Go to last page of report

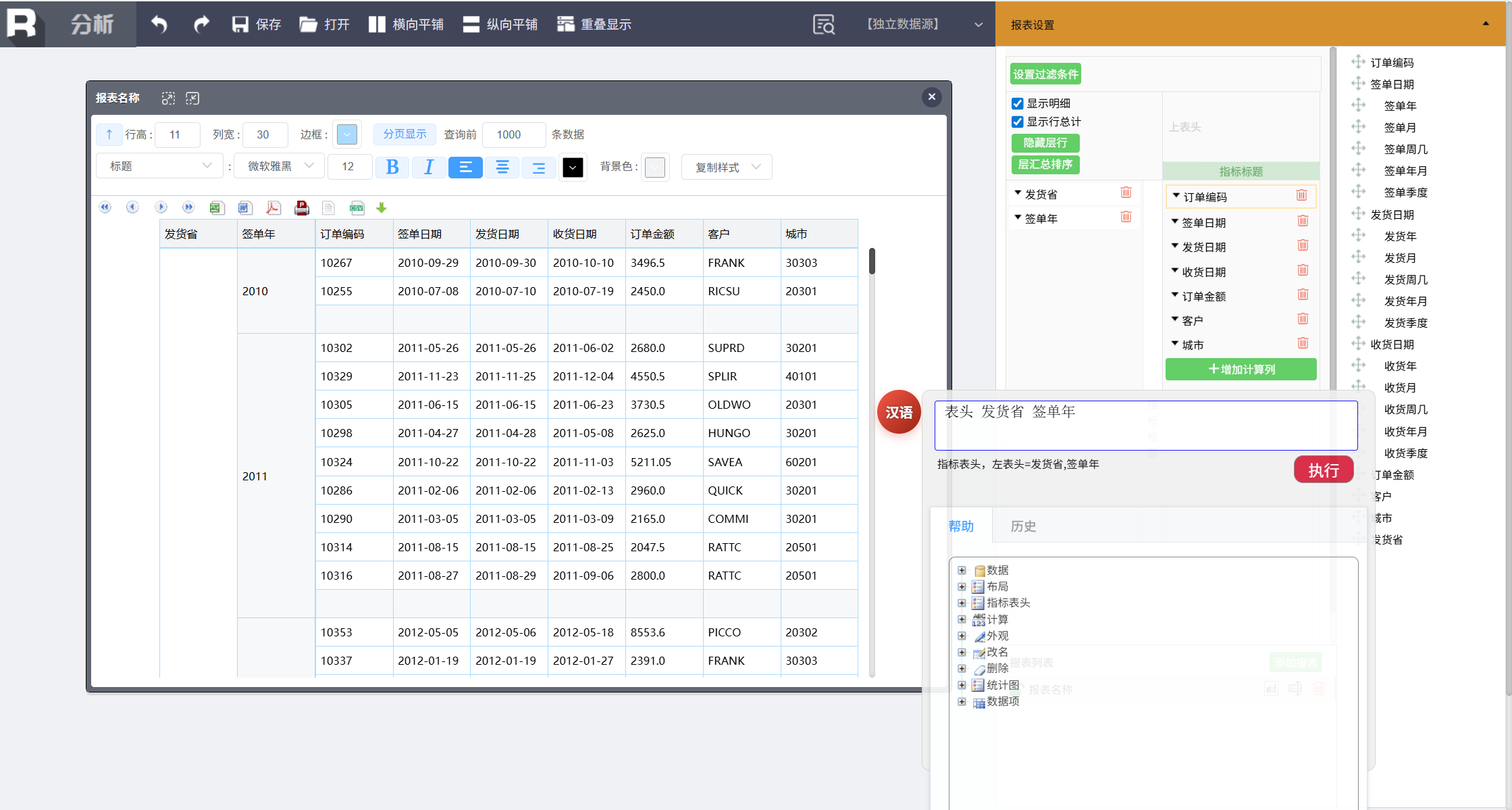(188, 207)
